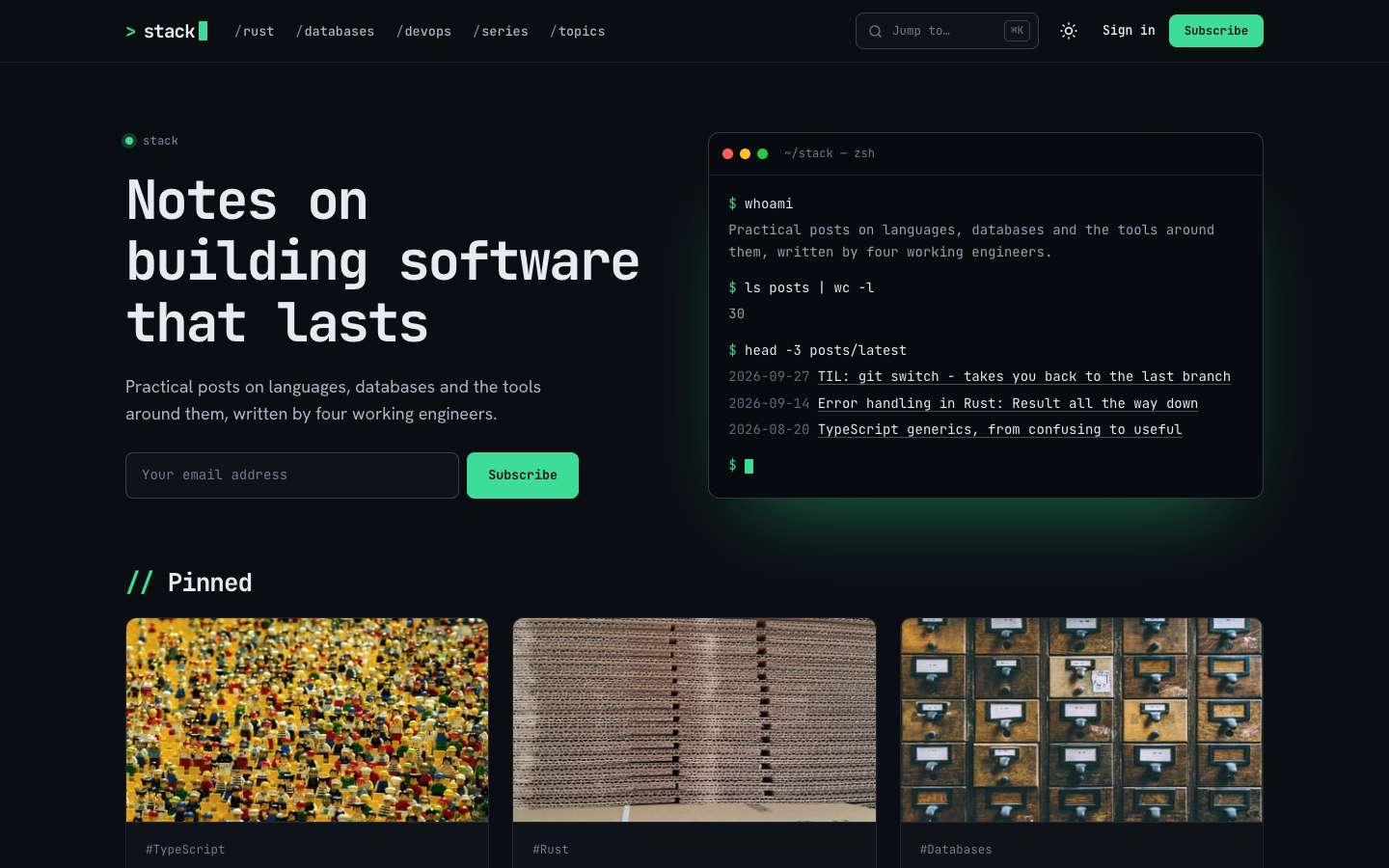Open the /rust navigation item
This screenshot has width=1389, height=868.
(x=255, y=31)
